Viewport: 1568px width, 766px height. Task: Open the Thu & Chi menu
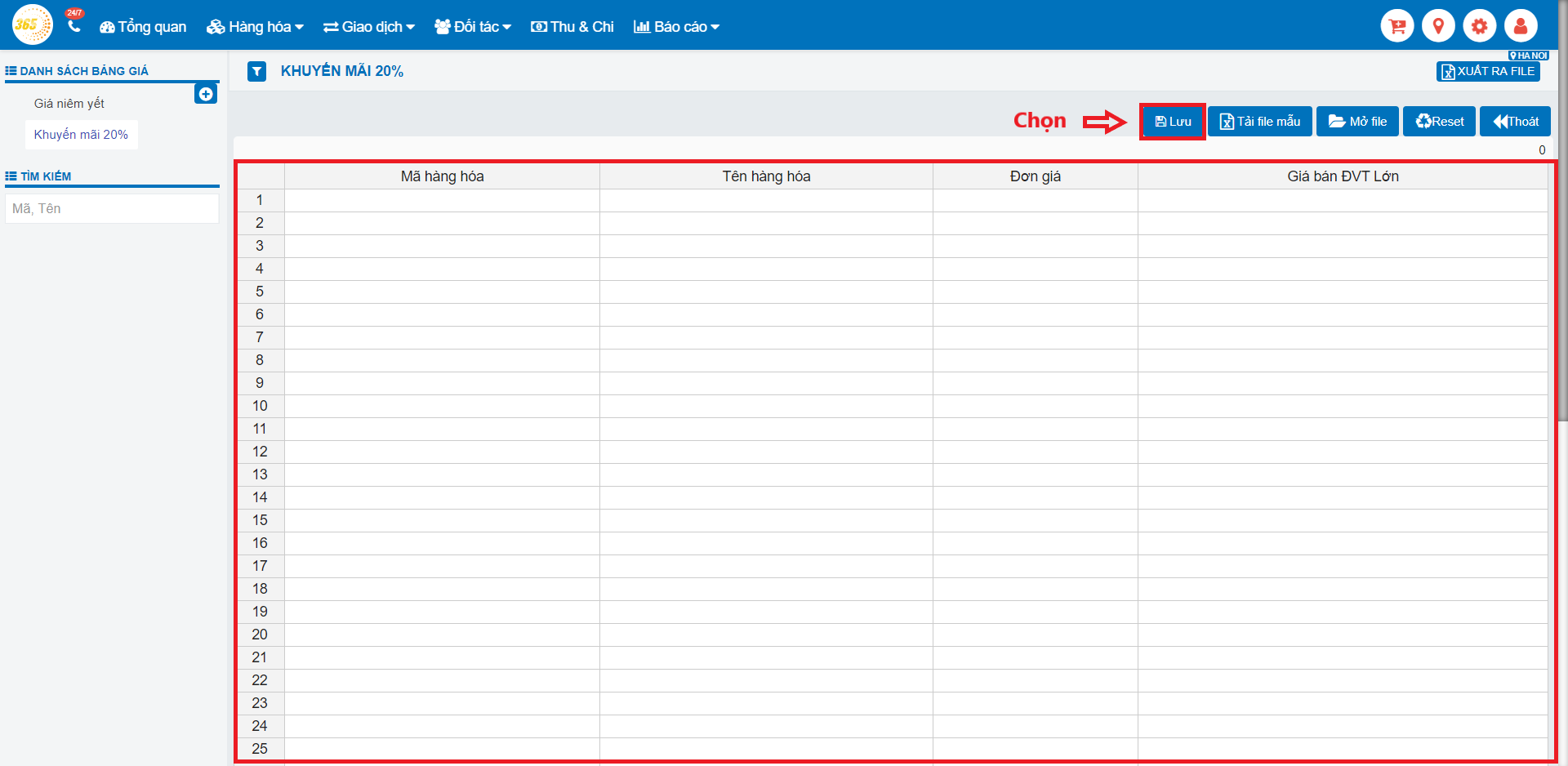coord(572,27)
